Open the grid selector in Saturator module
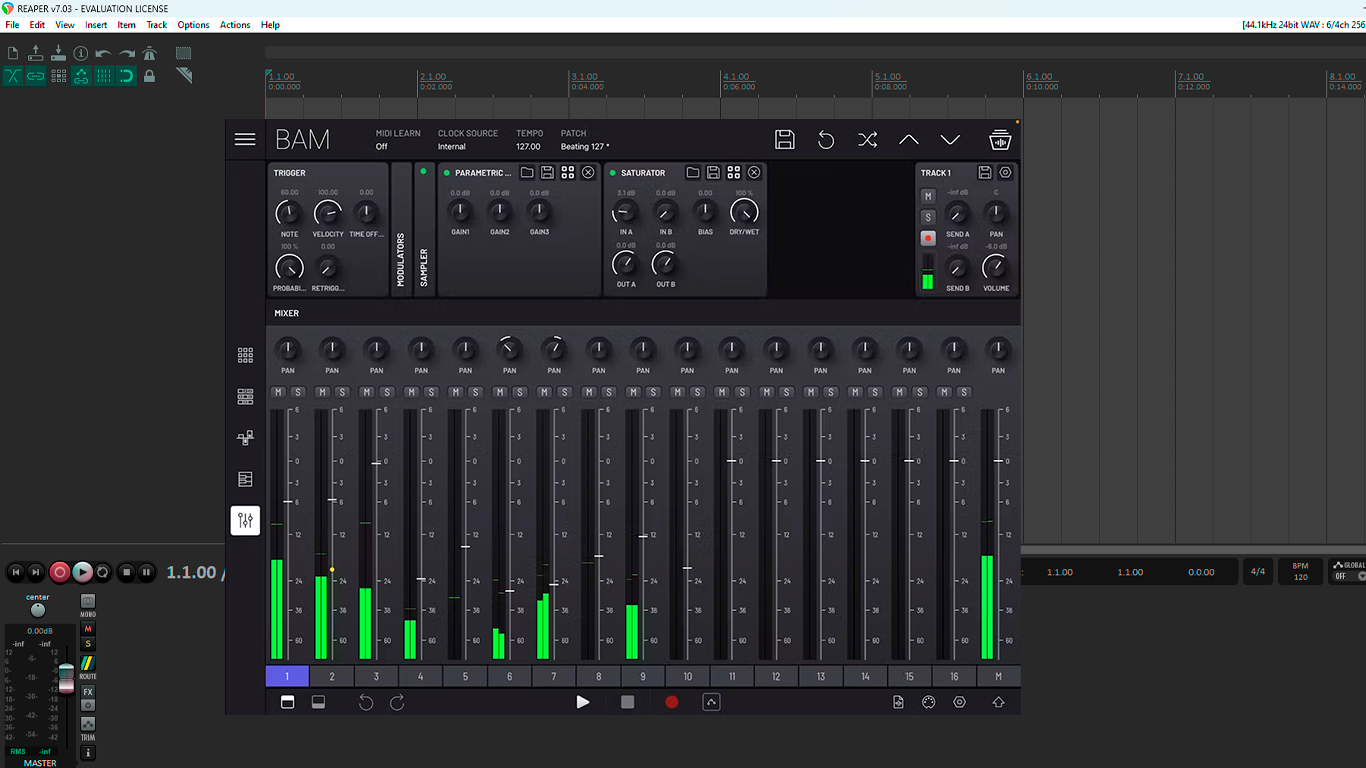1366x768 pixels. tap(734, 173)
